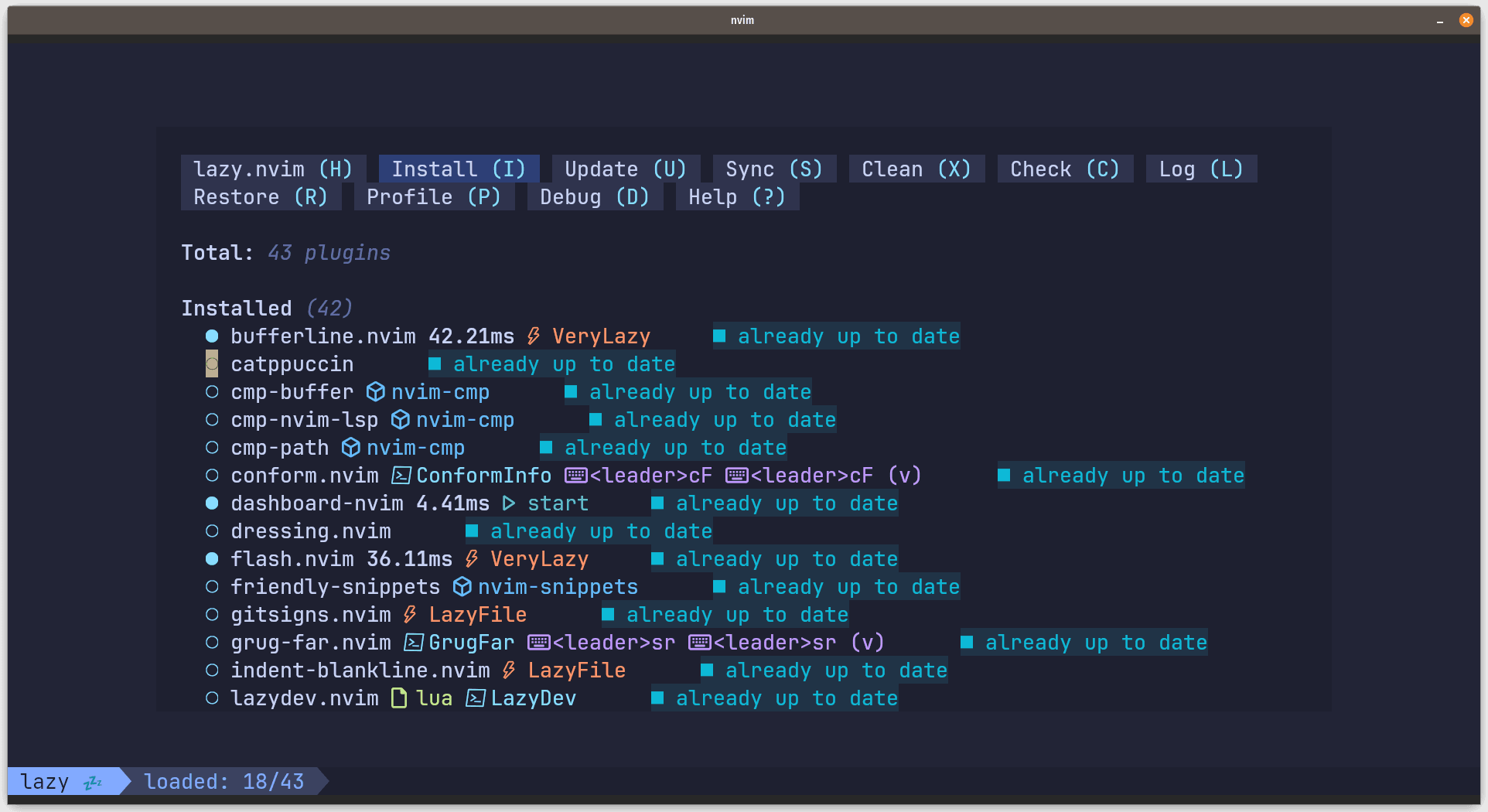Click the unloaded circle beside cmp-buffer
Screen dimensions: 1488x812
[212, 391]
